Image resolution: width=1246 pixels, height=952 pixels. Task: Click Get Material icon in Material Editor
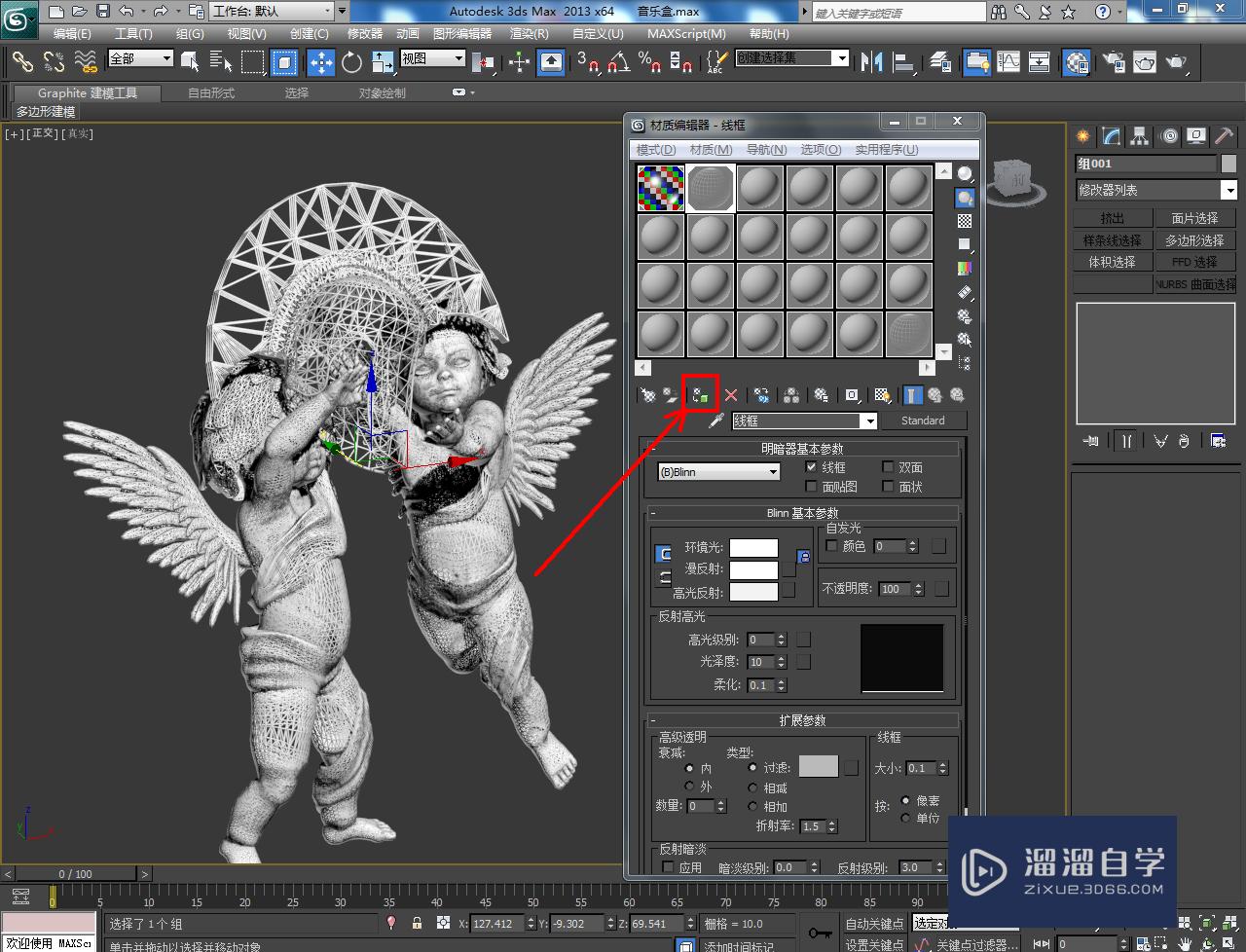tap(647, 395)
